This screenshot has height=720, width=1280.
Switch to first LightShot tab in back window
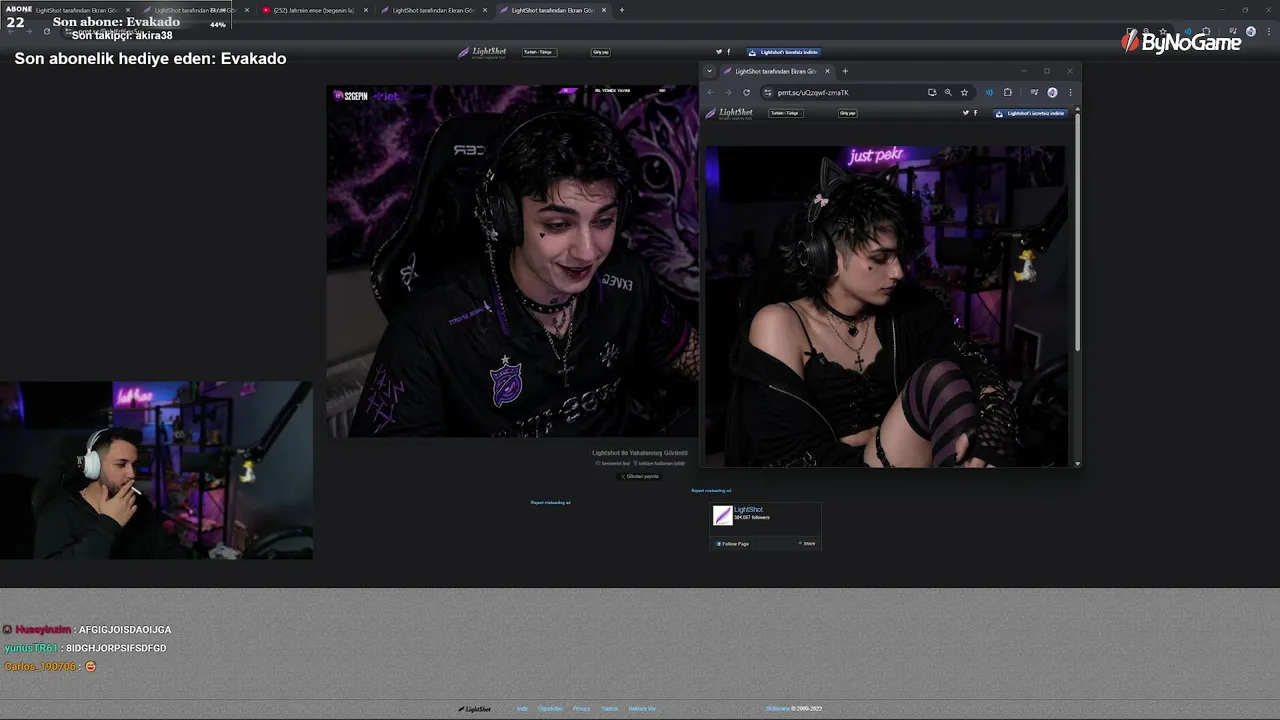coord(77,10)
